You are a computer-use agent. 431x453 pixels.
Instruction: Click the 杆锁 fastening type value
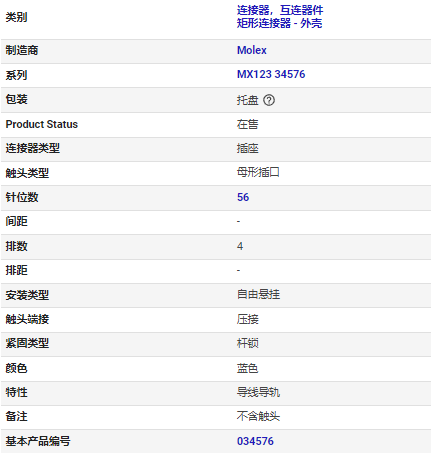(x=248, y=343)
